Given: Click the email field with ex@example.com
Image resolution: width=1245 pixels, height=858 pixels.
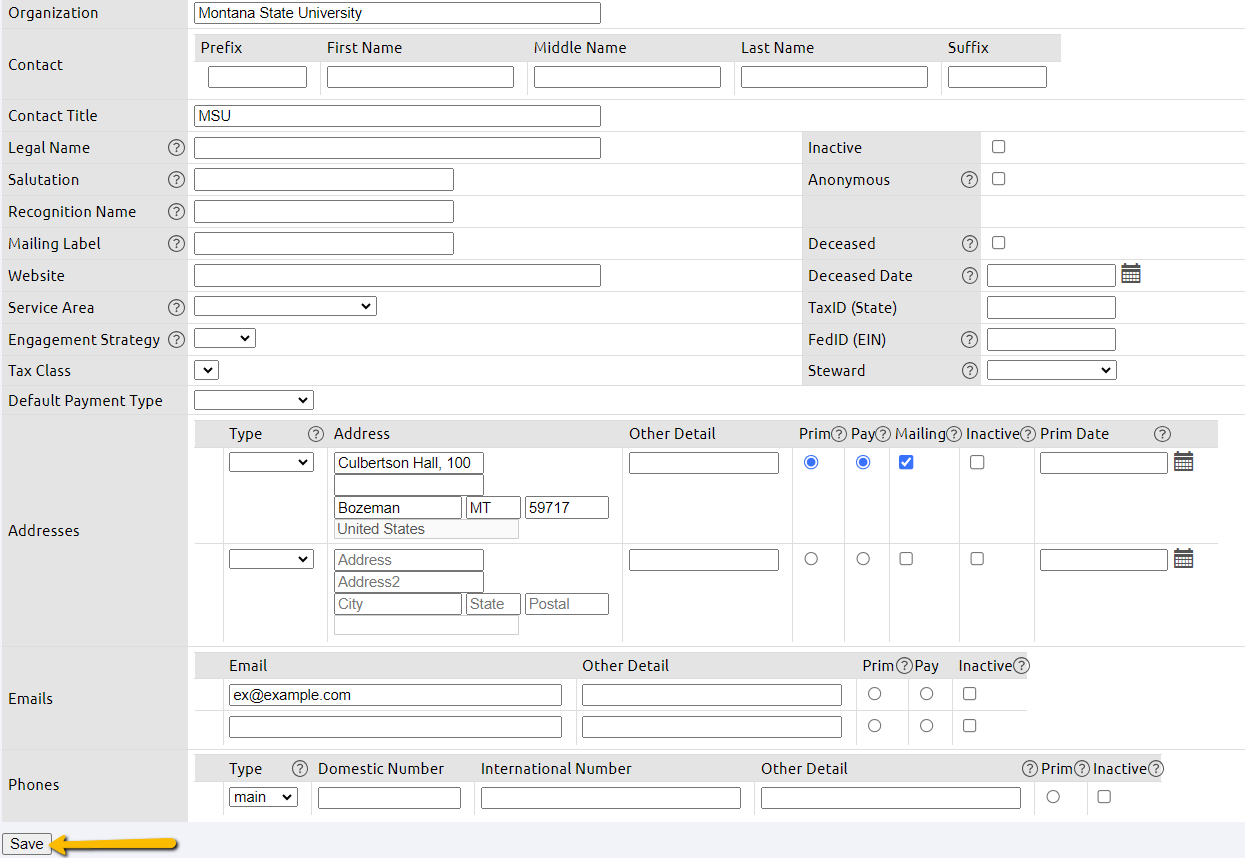Looking at the screenshot, I should coord(395,695).
